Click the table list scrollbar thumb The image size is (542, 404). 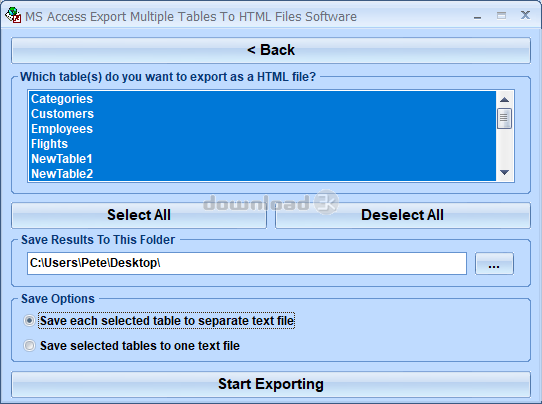[504, 119]
